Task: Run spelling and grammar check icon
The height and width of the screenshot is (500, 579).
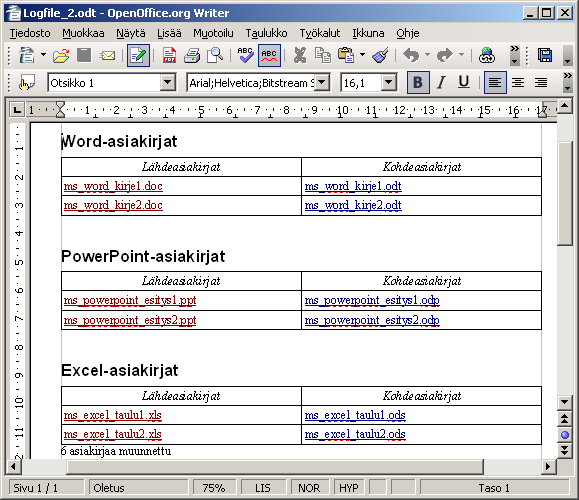Action: [x=245, y=55]
